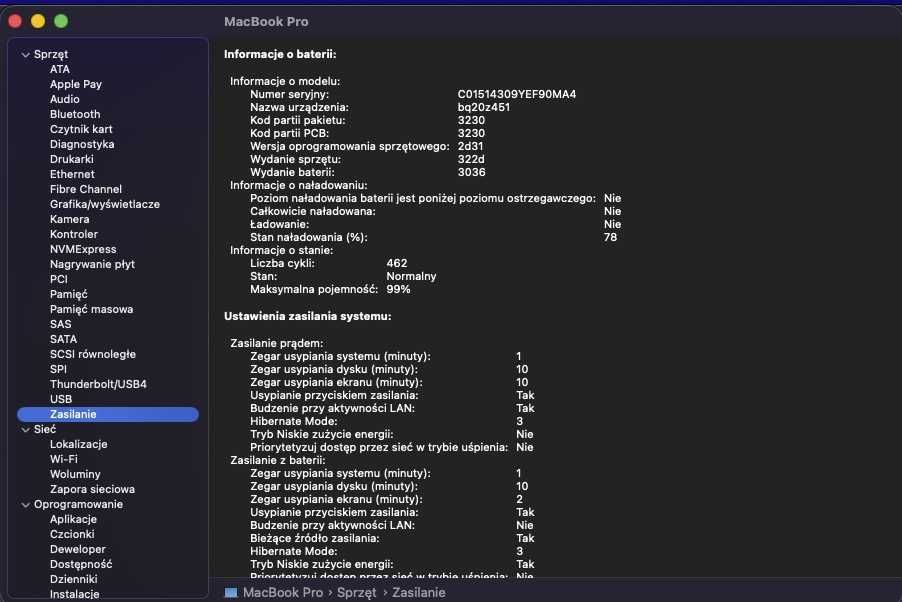Click the MacBook Pro icon in path bar
902x602 pixels.
pos(231,593)
